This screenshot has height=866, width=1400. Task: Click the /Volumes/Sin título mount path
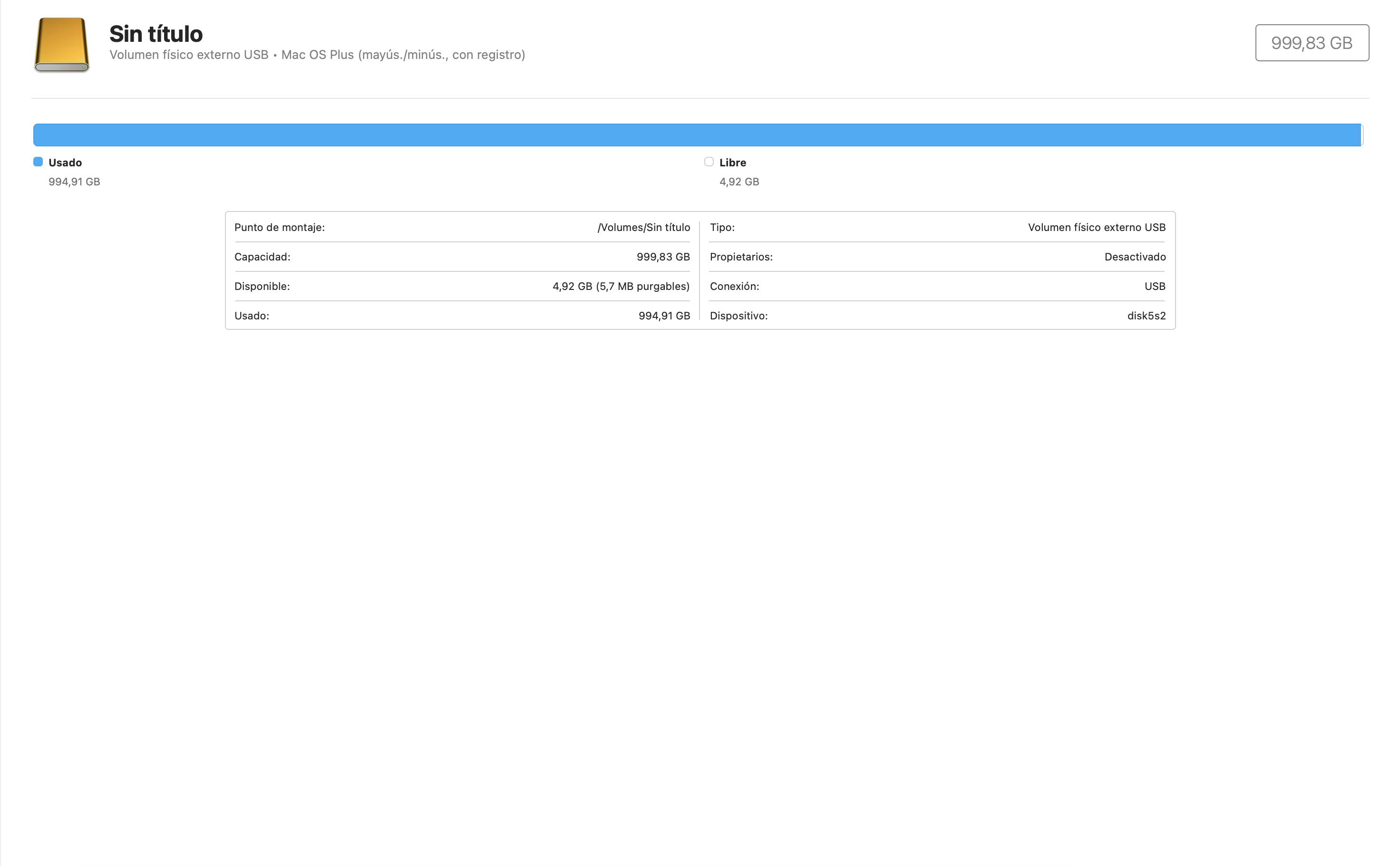tap(643, 227)
